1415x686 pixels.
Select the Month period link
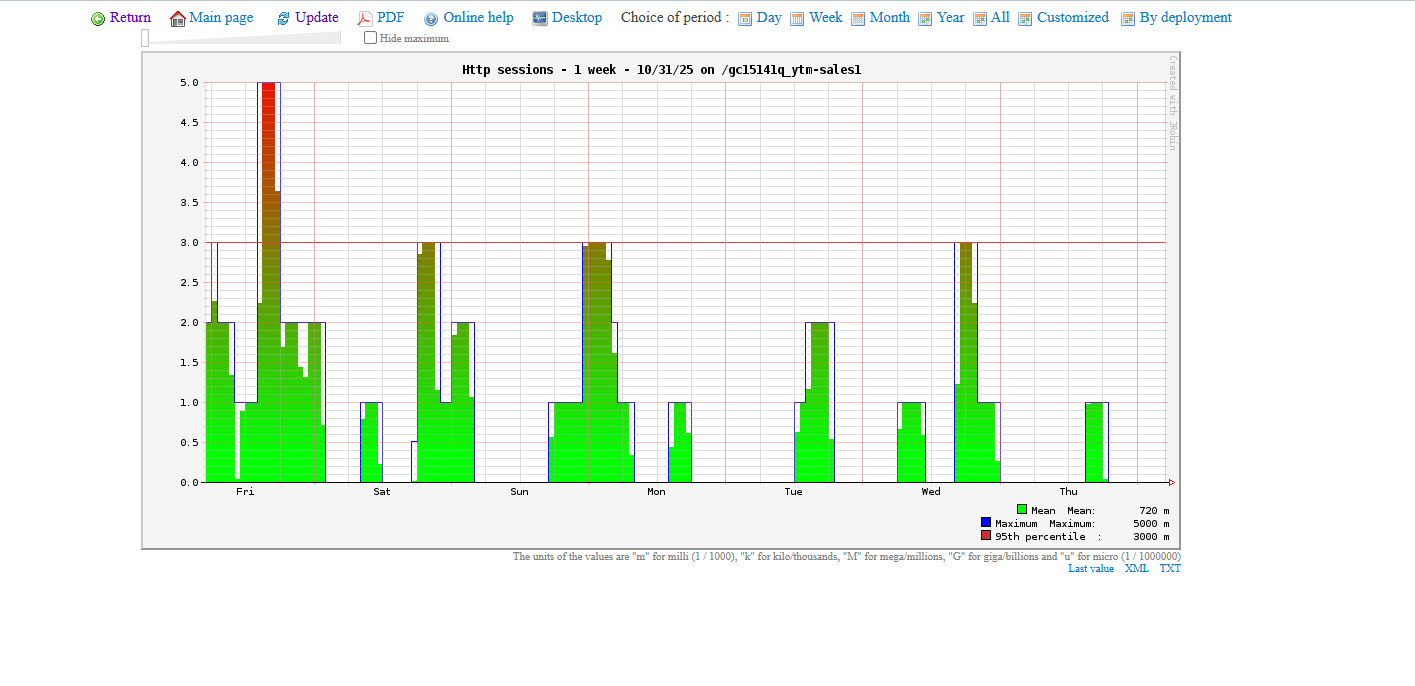point(889,18)
